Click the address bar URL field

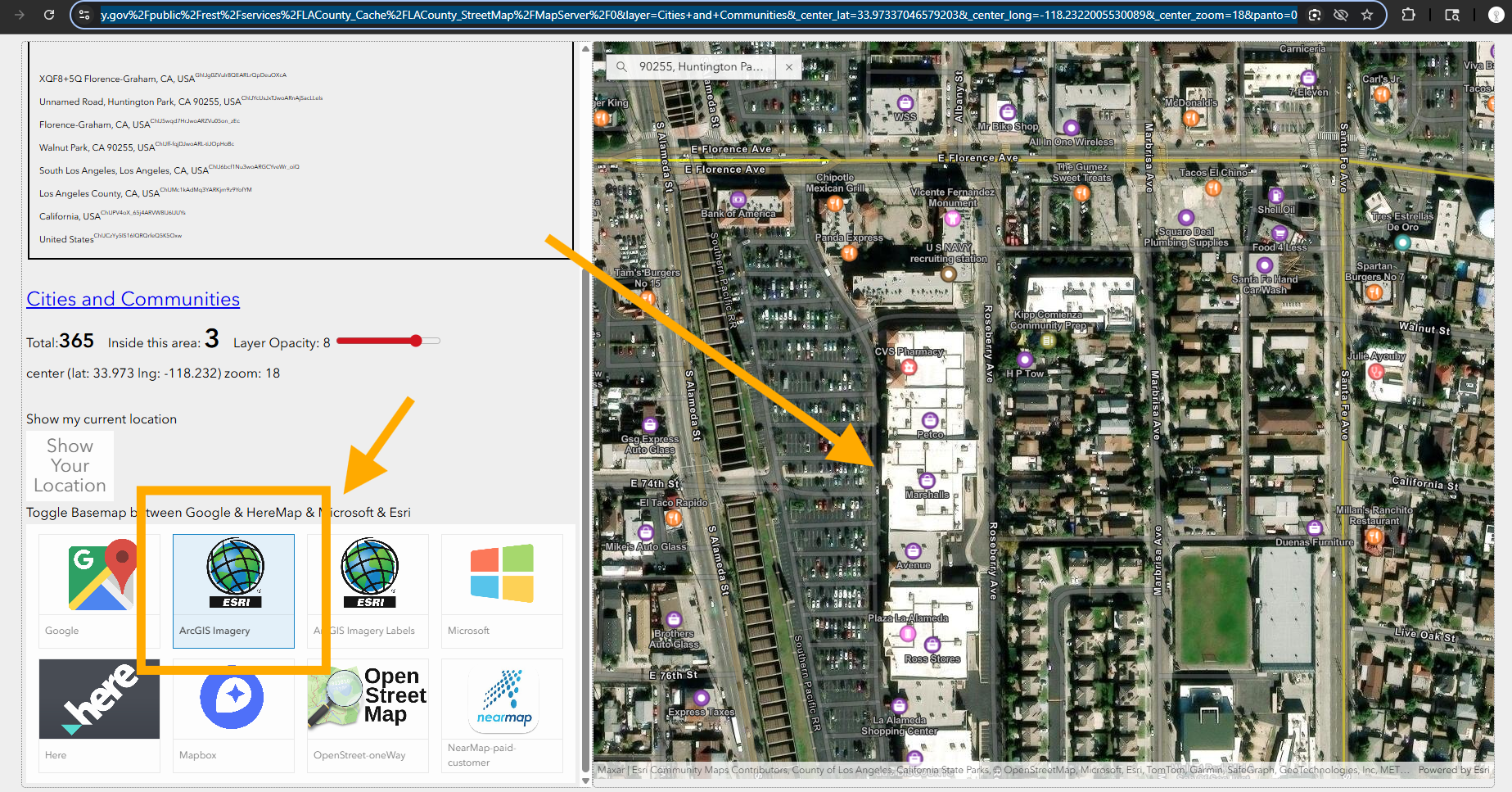(x=698, y=15)
